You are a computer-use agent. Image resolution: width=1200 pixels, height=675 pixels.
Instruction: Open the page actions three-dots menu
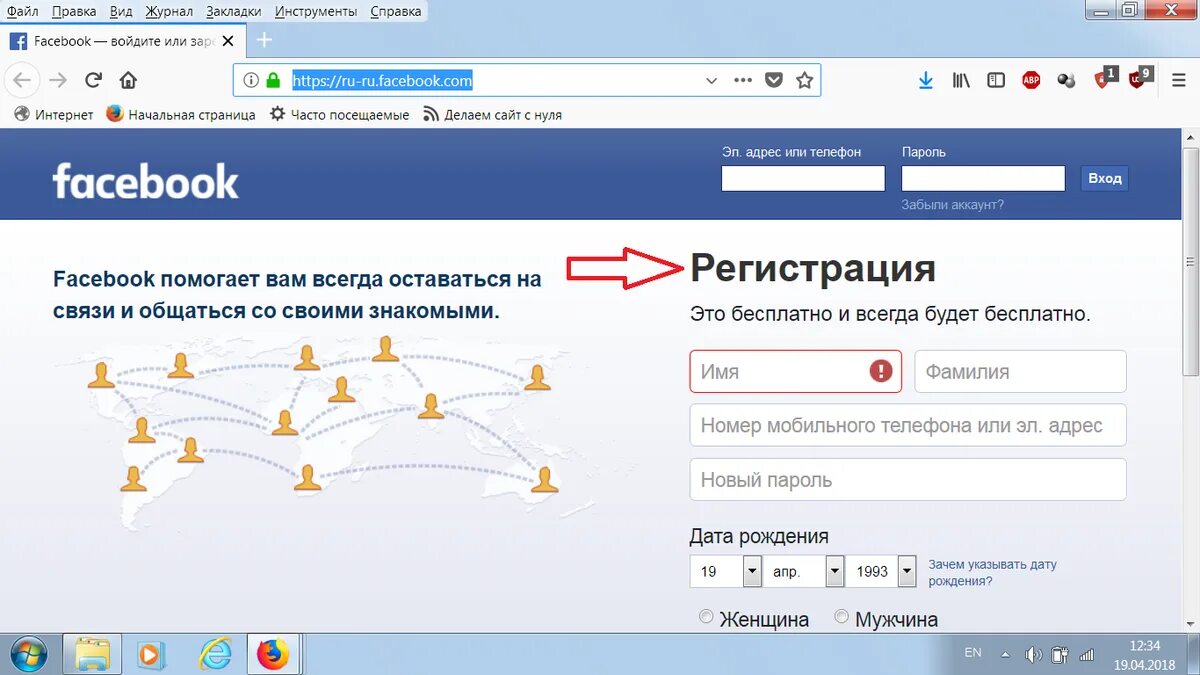(x=743, y=80)
